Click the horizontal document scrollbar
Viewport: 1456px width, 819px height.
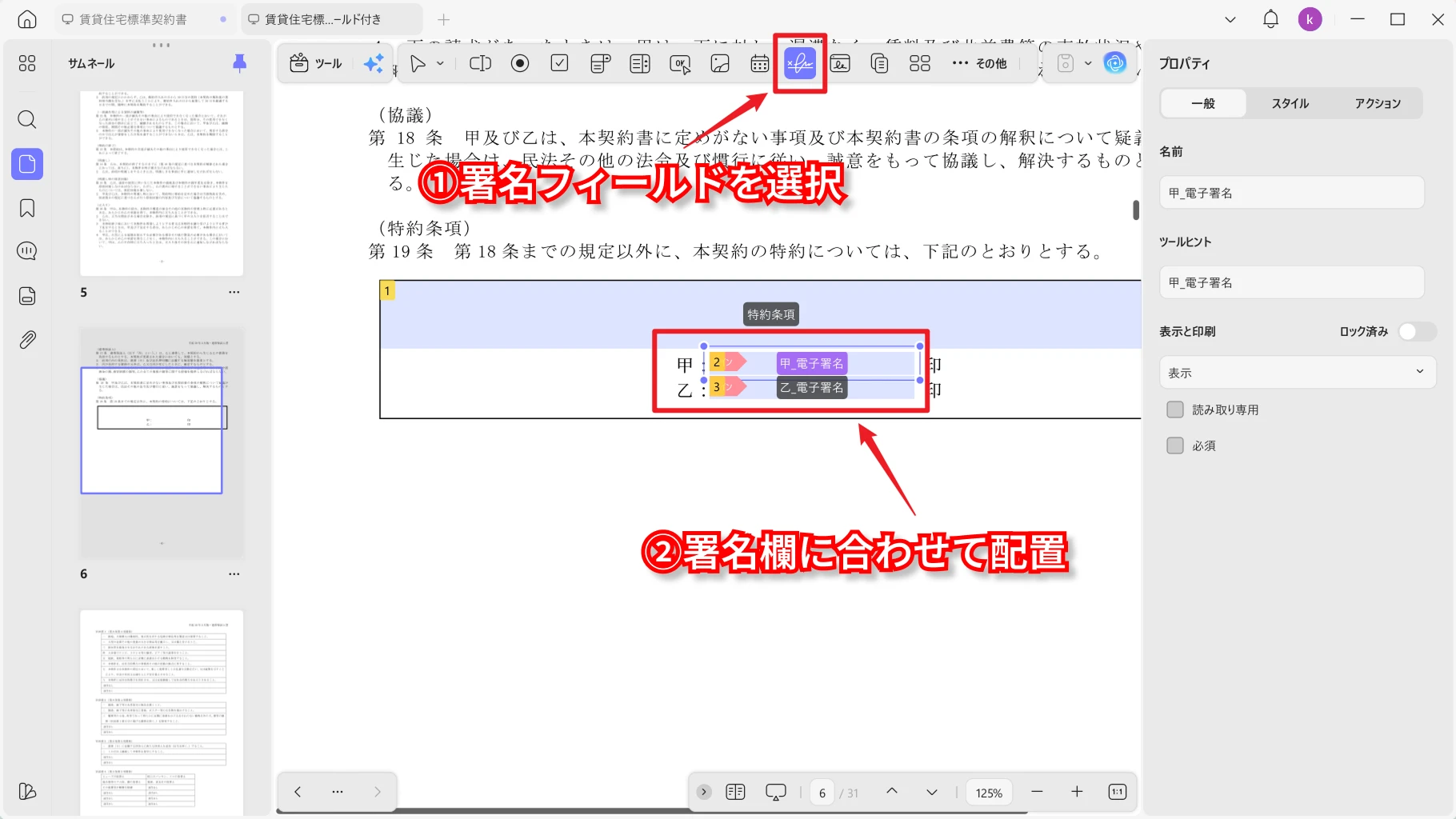652,812
